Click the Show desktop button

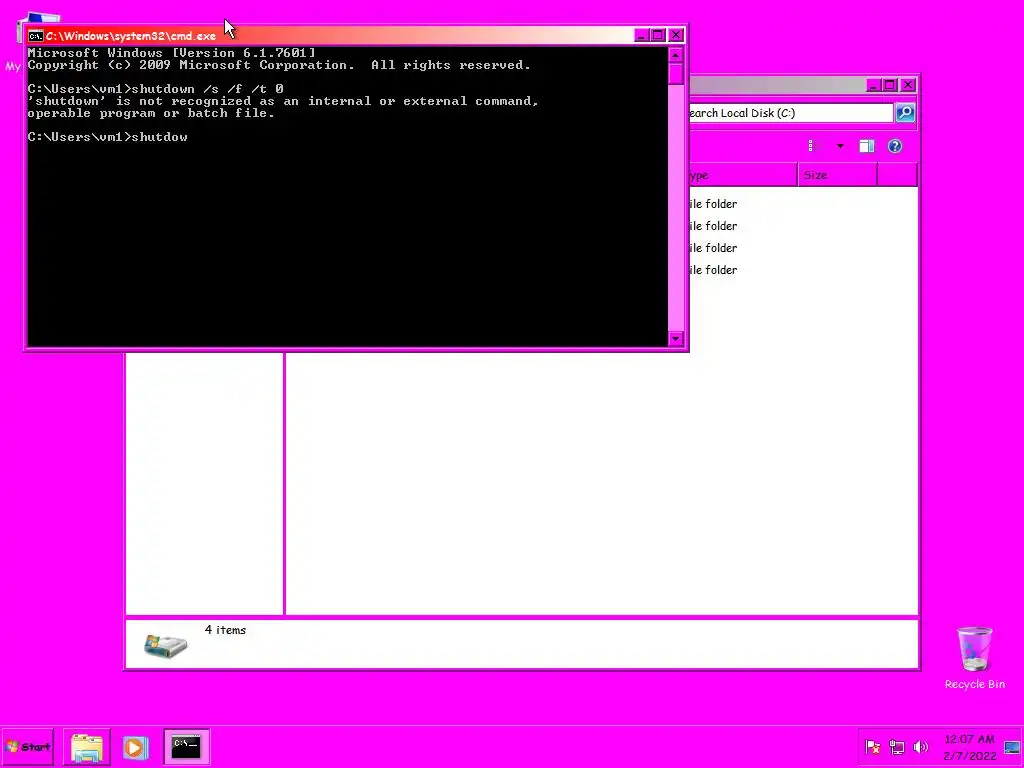[x=1012, y=747]
